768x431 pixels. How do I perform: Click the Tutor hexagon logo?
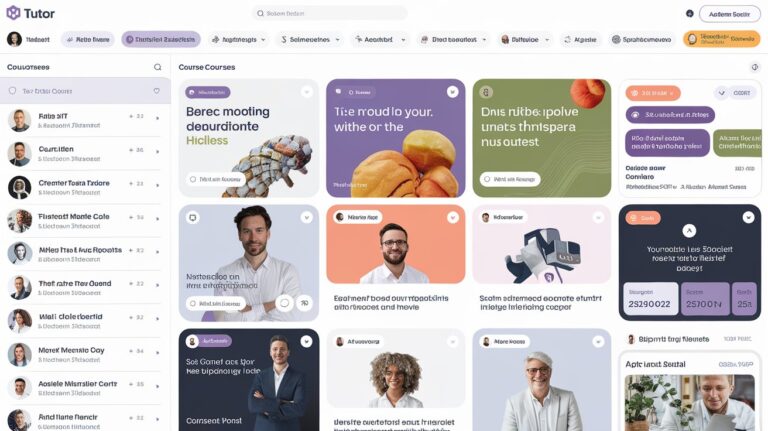tap(13, 13)
